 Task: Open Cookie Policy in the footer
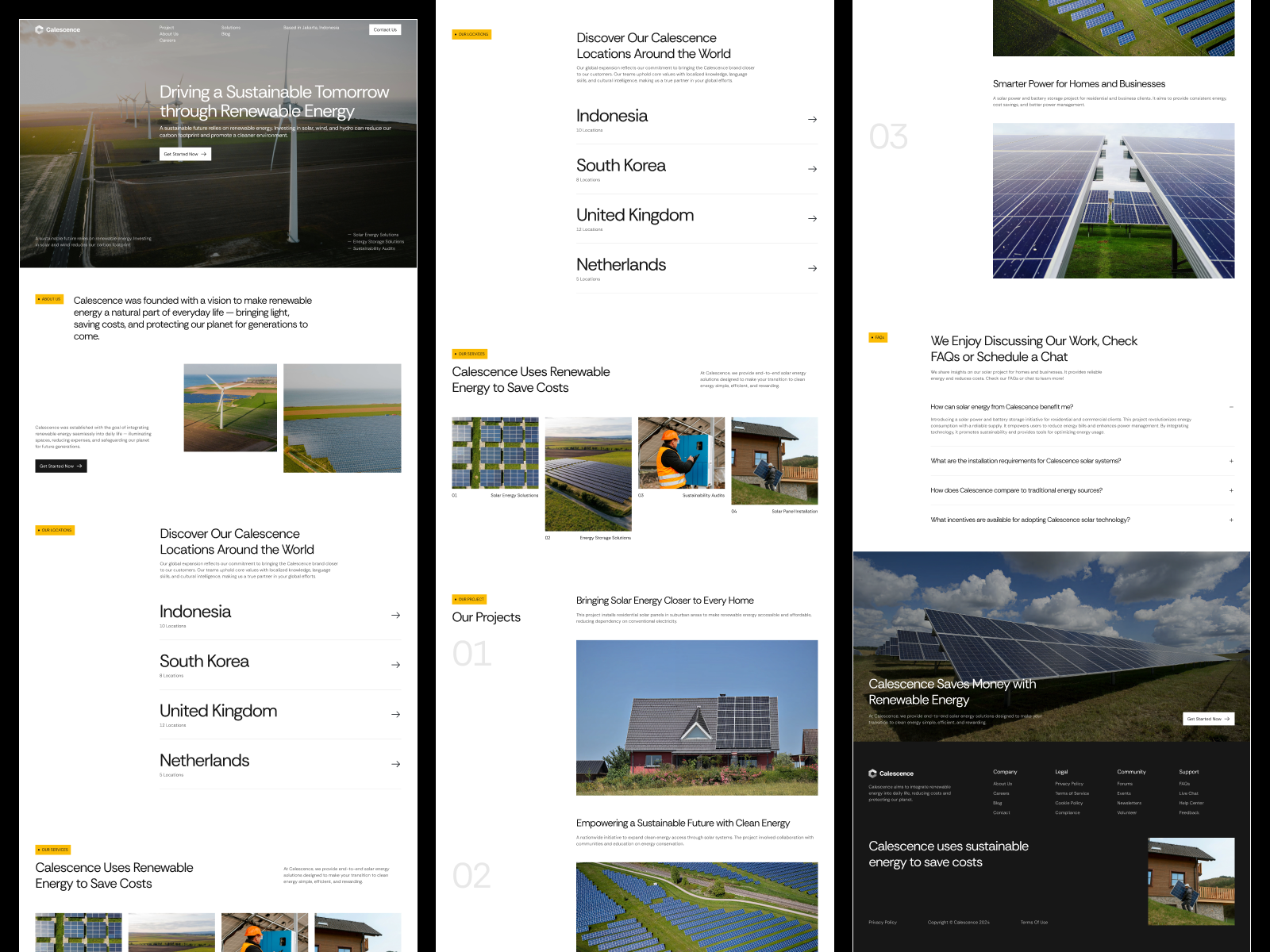coord(1069,803)
